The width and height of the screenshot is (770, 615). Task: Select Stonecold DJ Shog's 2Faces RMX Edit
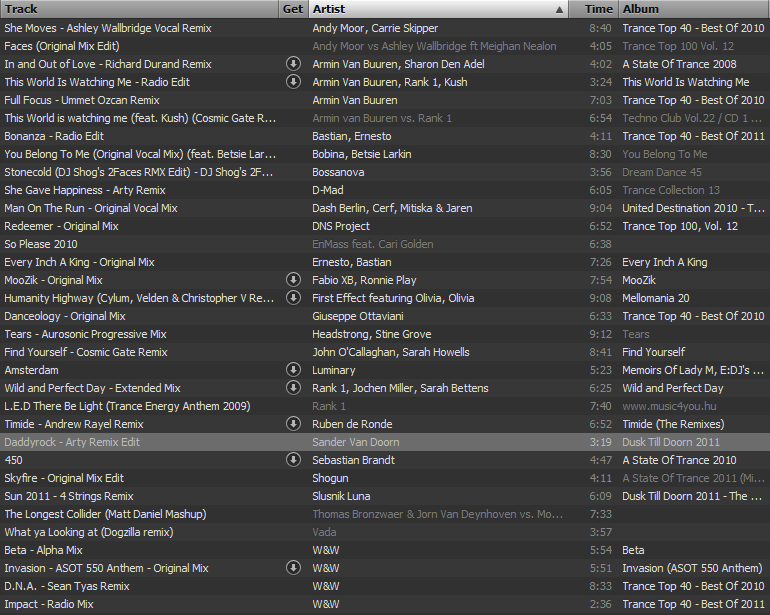coord(138,172)
